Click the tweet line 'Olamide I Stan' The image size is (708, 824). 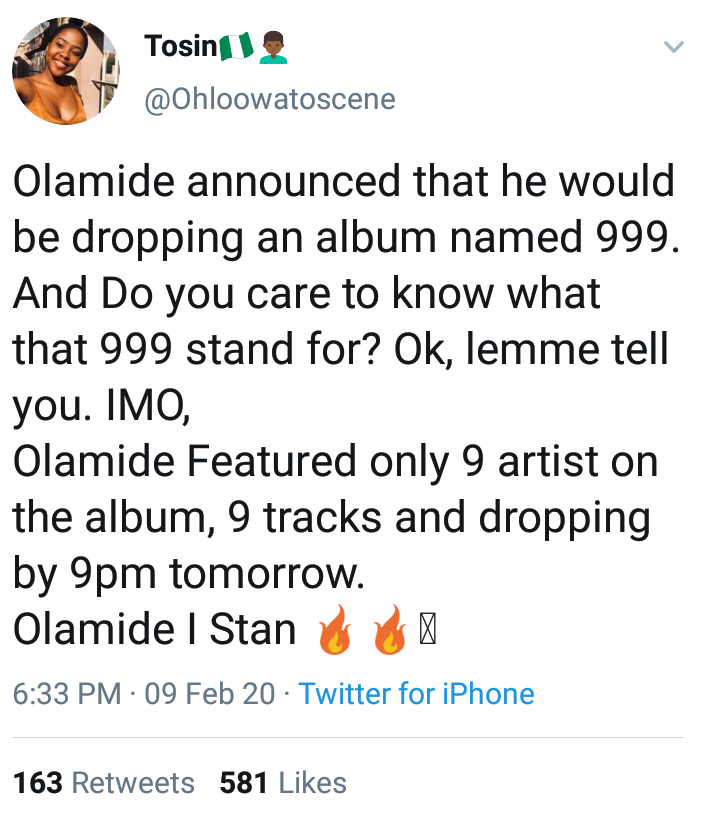[x=155, y=629]
